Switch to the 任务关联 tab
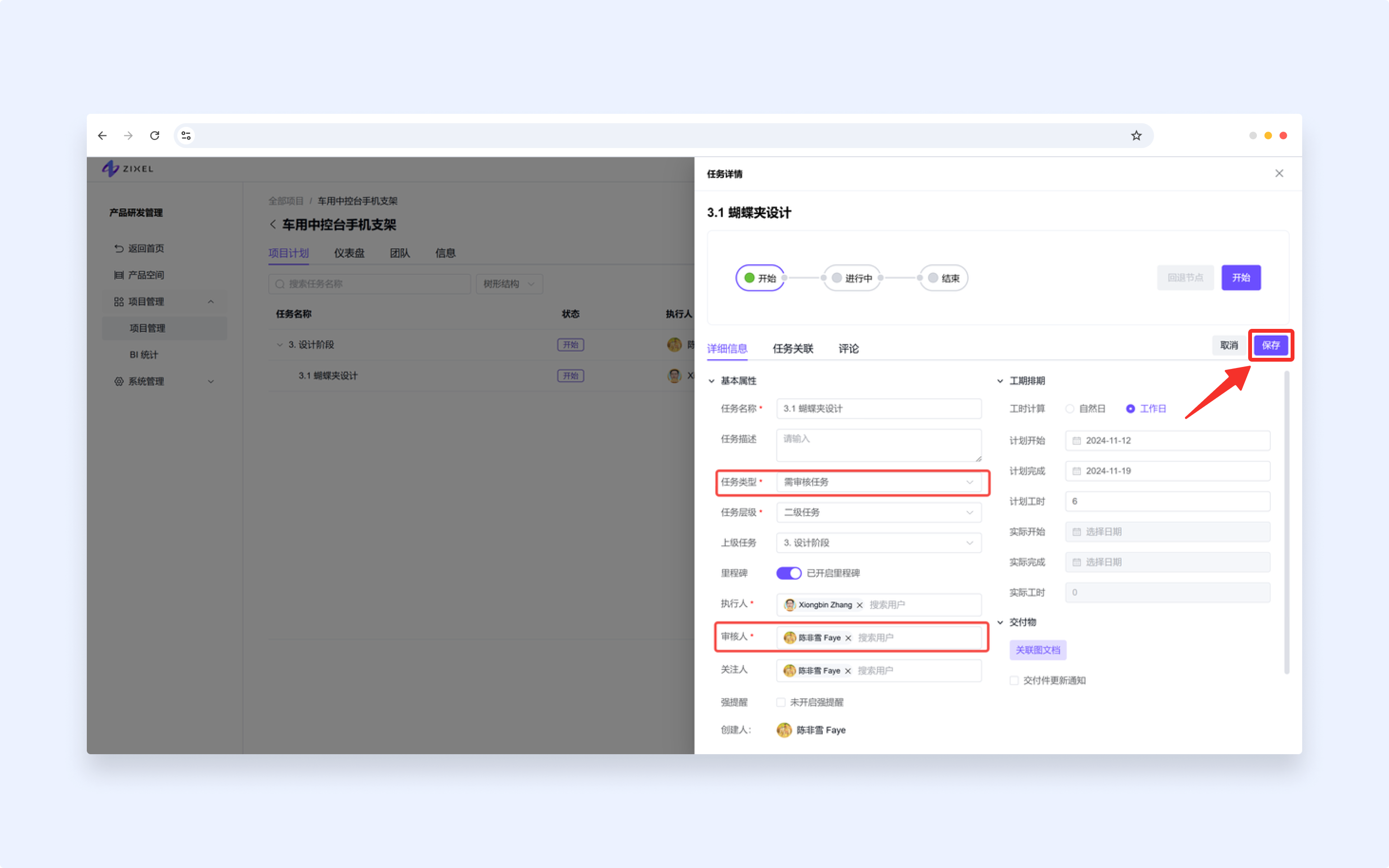 pos(793,349)
